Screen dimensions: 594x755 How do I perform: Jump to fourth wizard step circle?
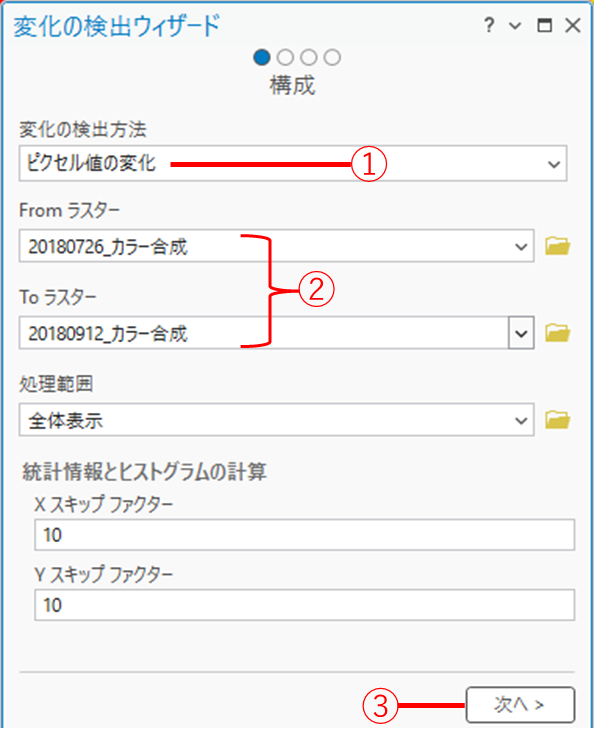(x=332, y=57)
